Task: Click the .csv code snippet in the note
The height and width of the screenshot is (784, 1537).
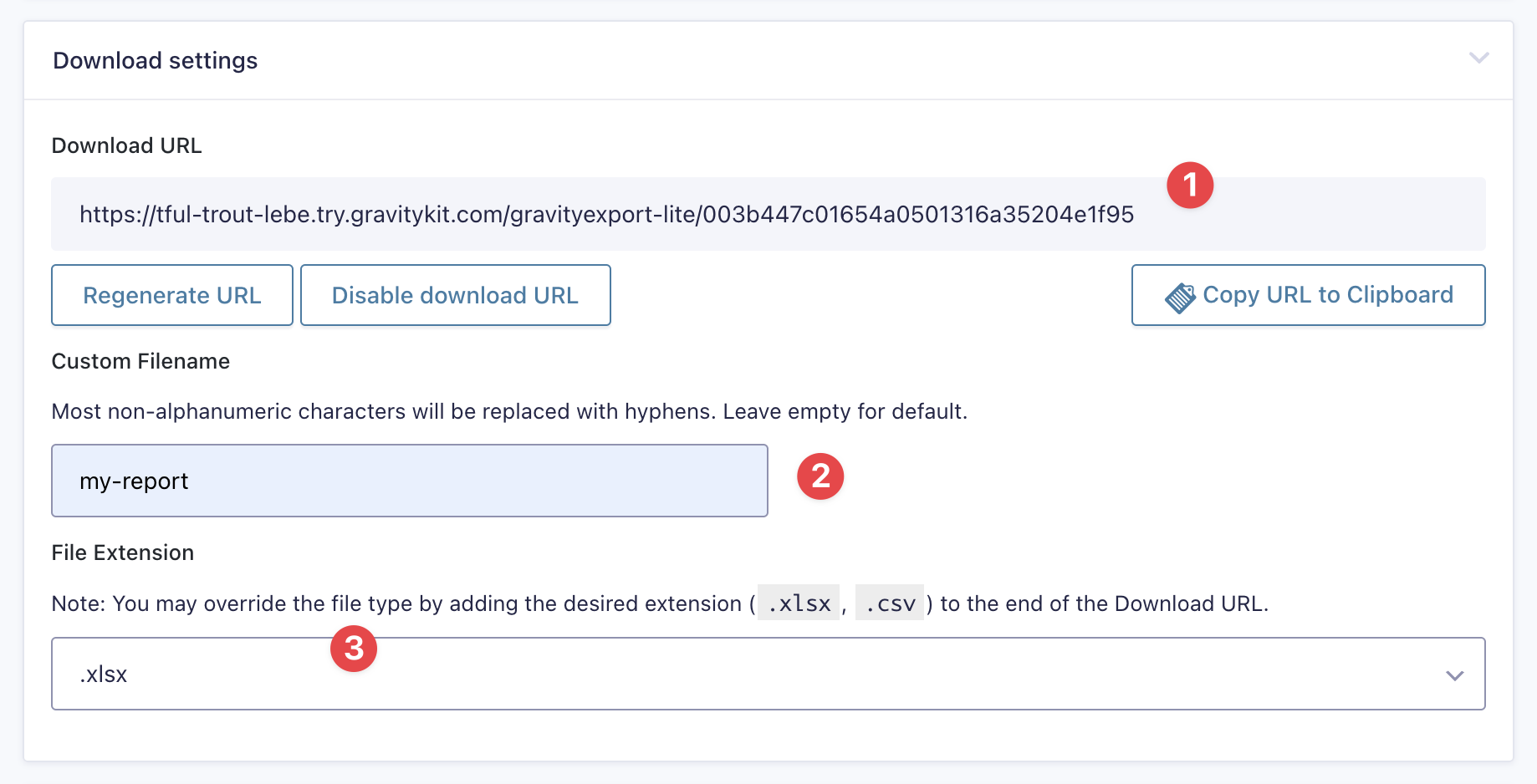Action: [x=889, y=602]
